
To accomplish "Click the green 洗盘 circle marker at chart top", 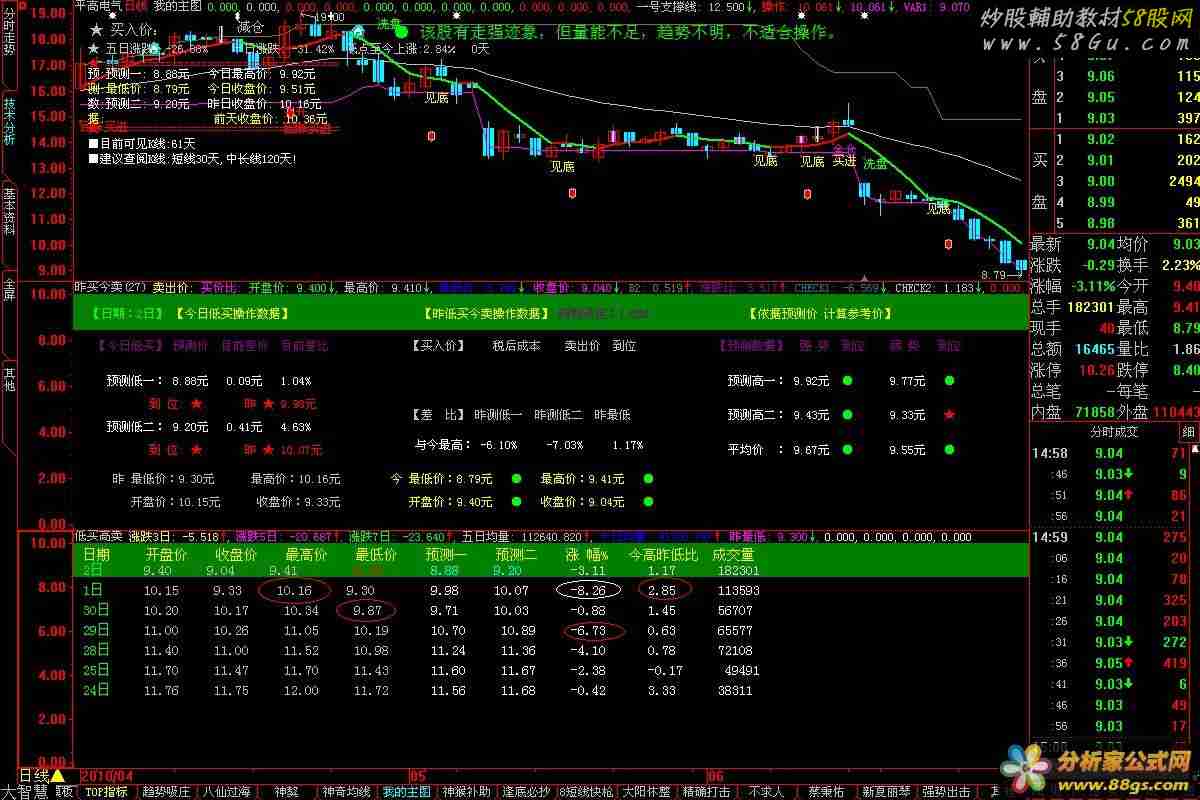I will pos(401,32).
